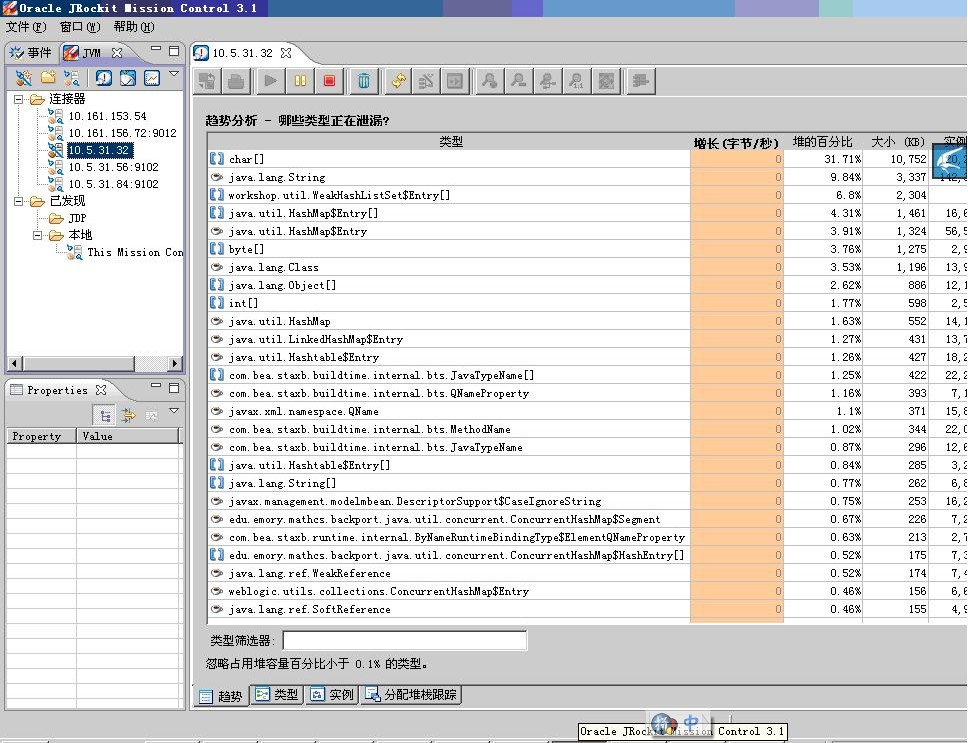Click the yellow refresh arrows icon
The image size is (968, 743).
click(x=398, y=81)
